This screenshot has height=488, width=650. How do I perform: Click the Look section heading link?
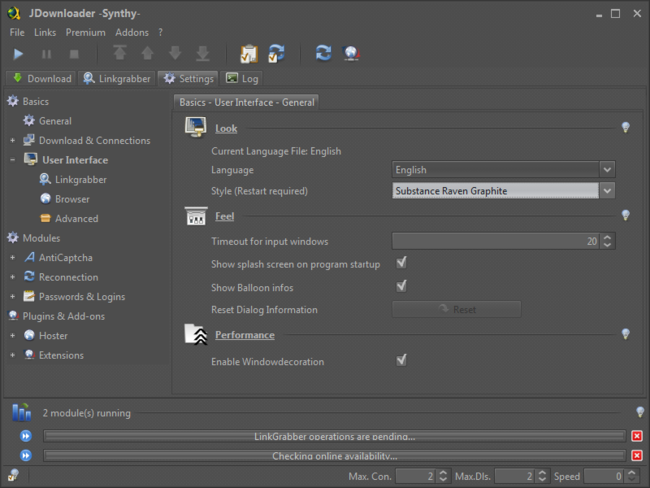point(226,129)
